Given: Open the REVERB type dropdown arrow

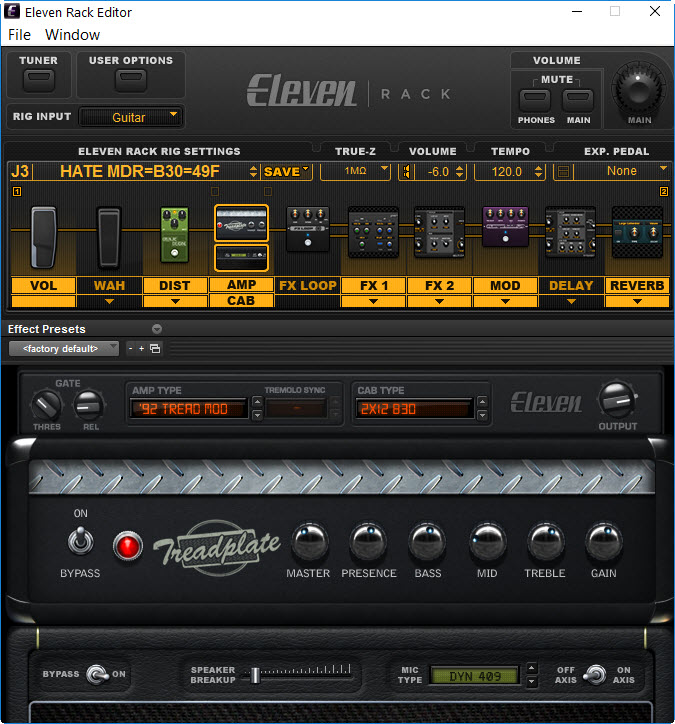Looking at the screenshot, I should tap(637, 302).
